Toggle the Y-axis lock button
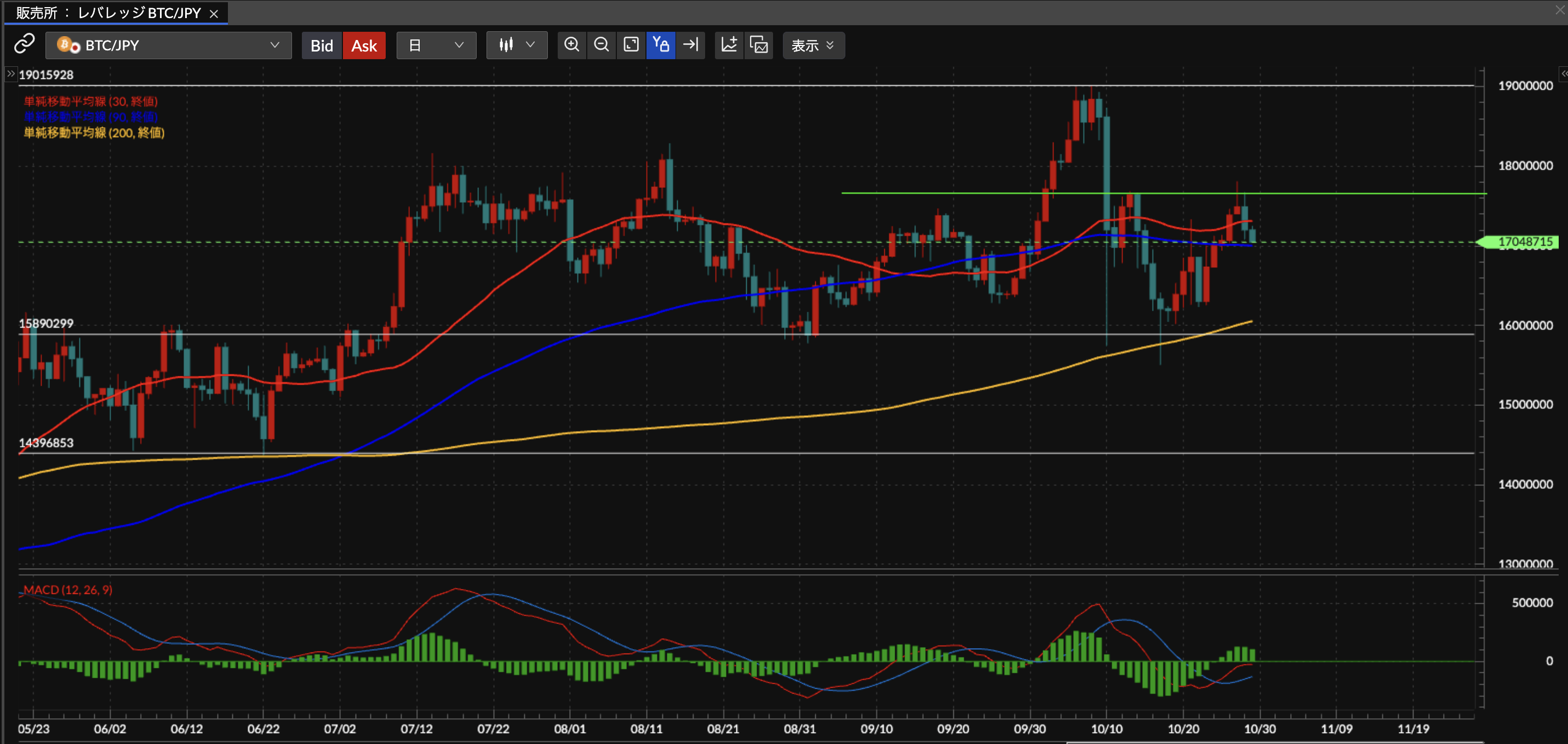The image size is (1568, 744). coord(660,45)
